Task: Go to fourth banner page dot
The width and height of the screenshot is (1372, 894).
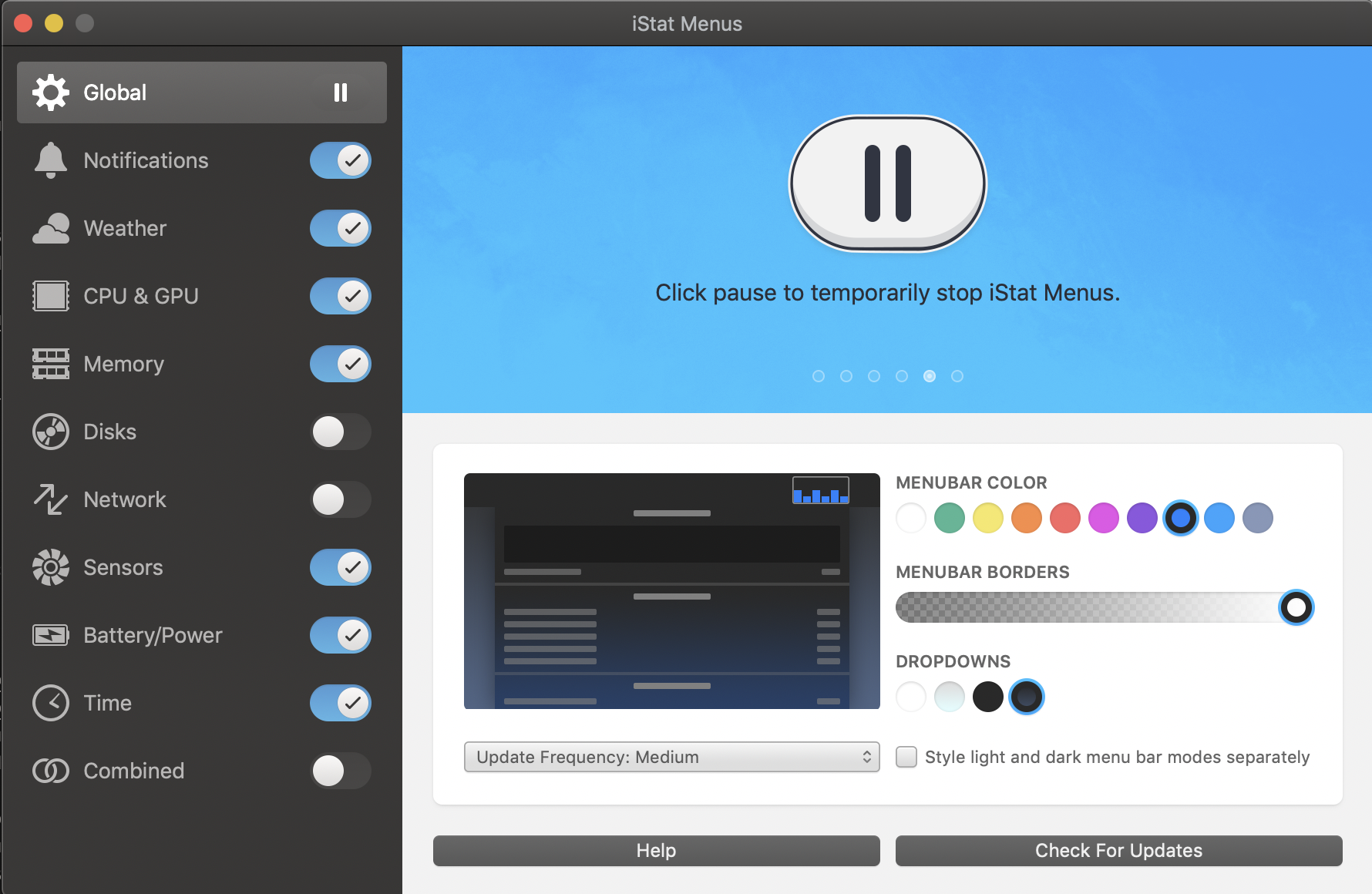Action: click(902, 376)
